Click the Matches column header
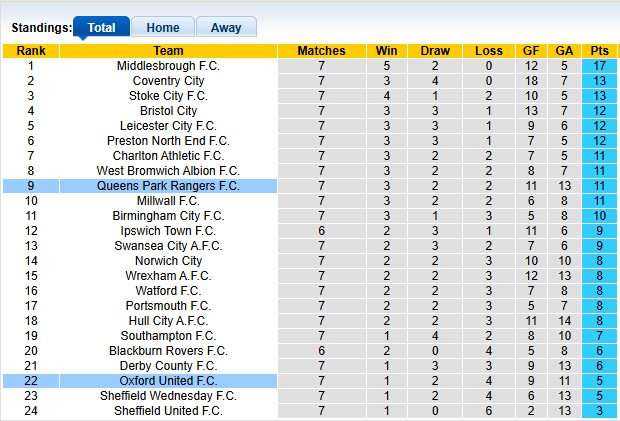Image resolution: width=620 pixels, height=421 pixels. coord(322,51)
